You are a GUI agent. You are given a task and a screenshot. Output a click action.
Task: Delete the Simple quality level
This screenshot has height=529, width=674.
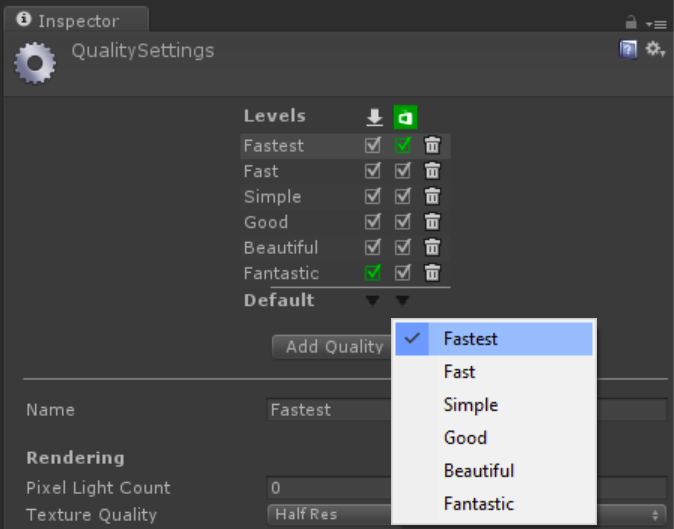432,196
